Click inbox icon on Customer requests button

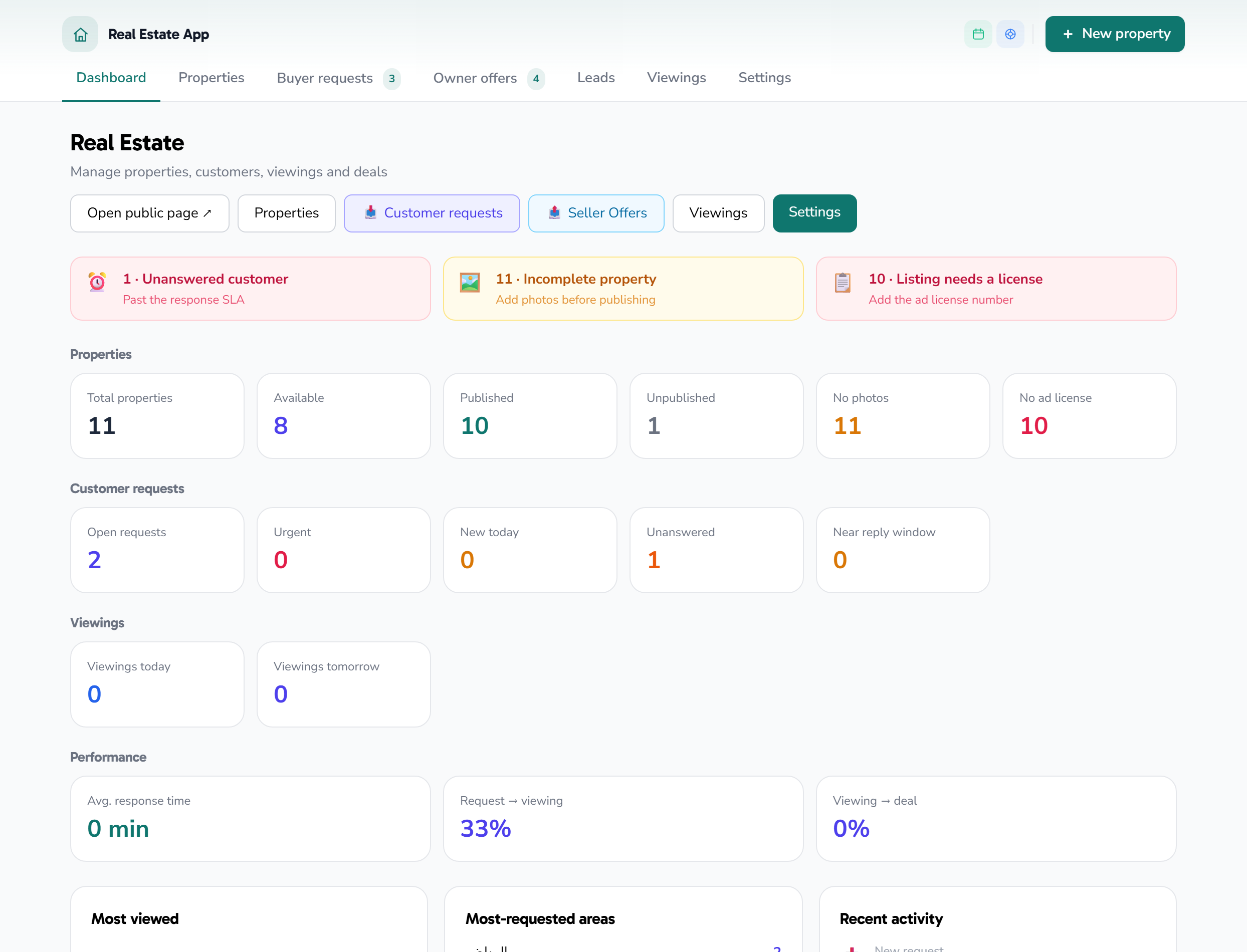point(371,212)
